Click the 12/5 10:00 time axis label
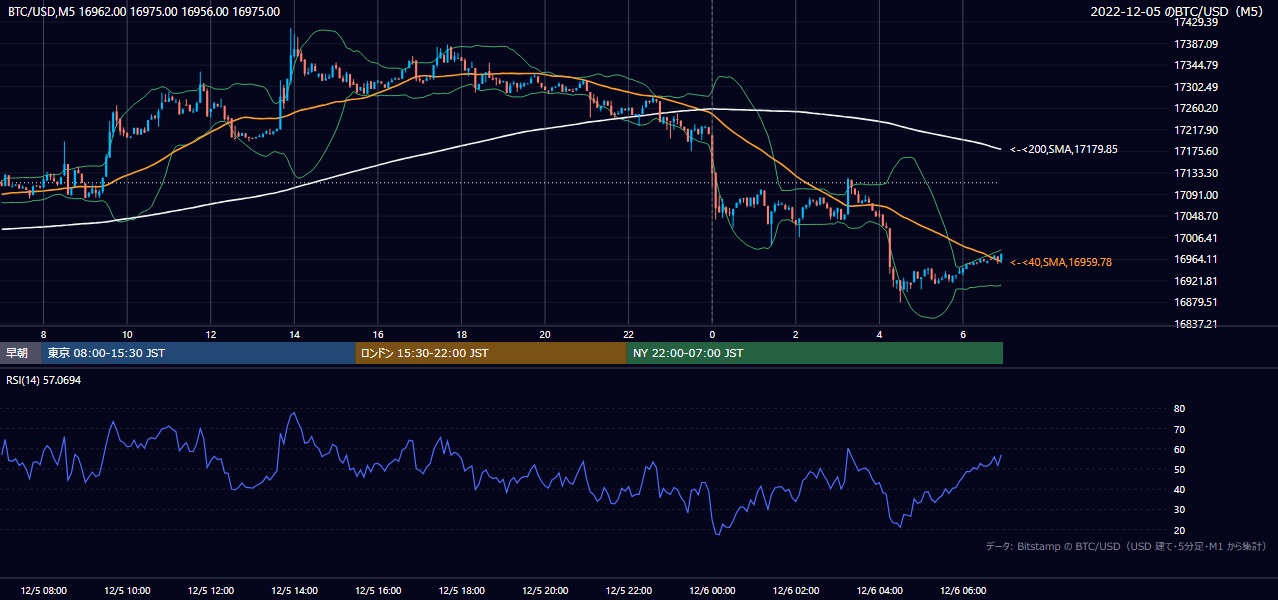This screenshot has height=600, width=1278. (x=127, y=591)
